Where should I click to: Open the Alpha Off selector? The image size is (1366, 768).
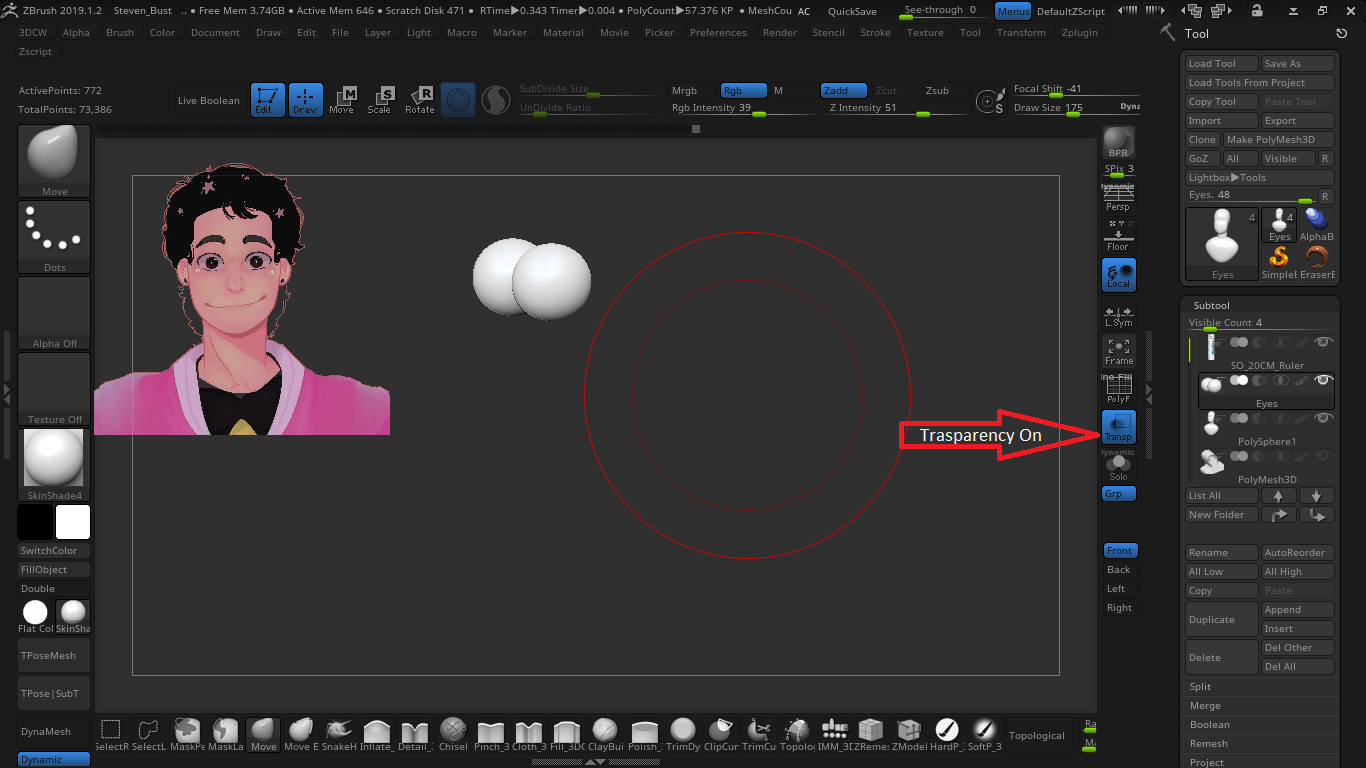tap(54, 313)
